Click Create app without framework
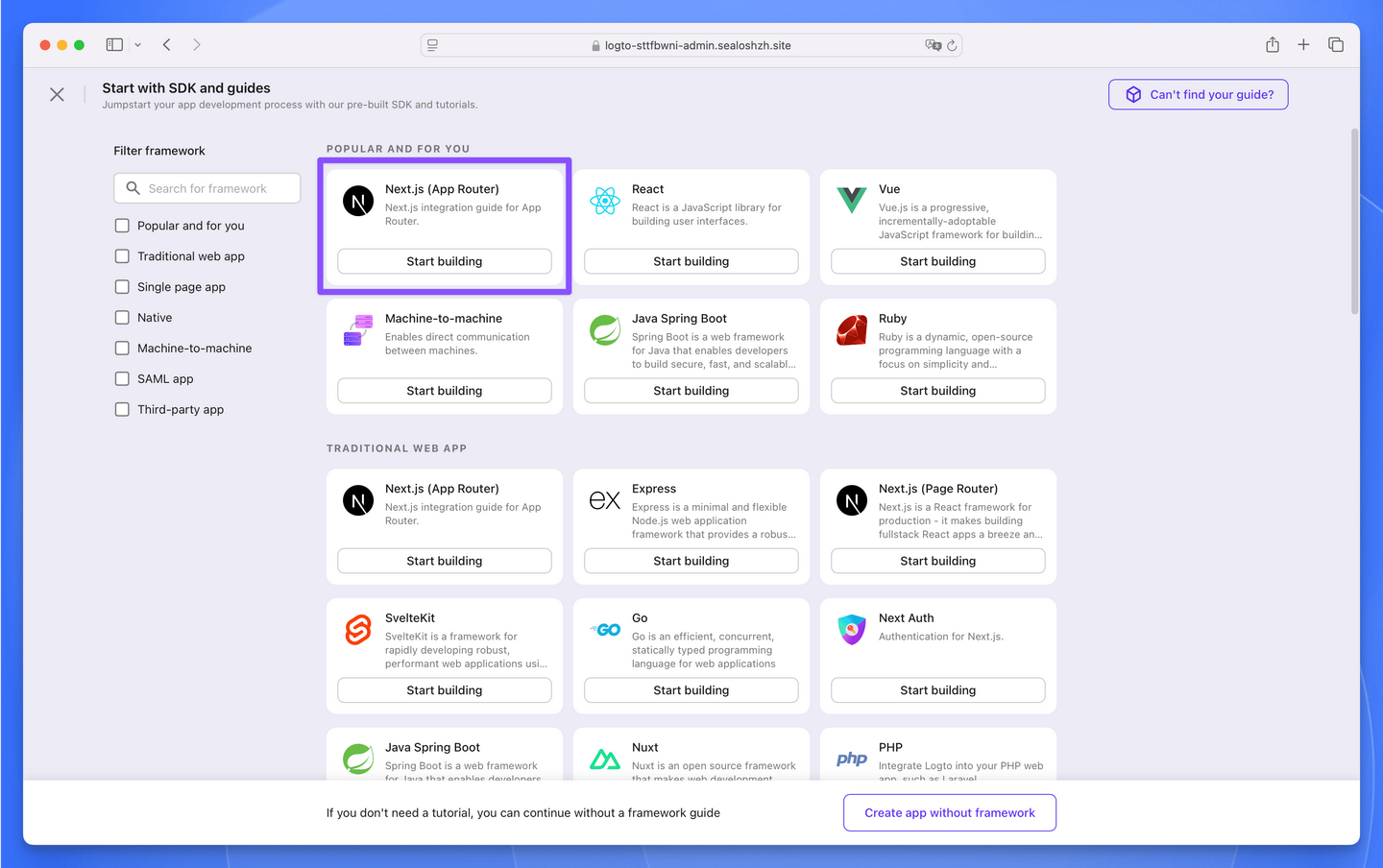Image resolution: width=1383 pixels, height=868 pixels. point(949,812)
